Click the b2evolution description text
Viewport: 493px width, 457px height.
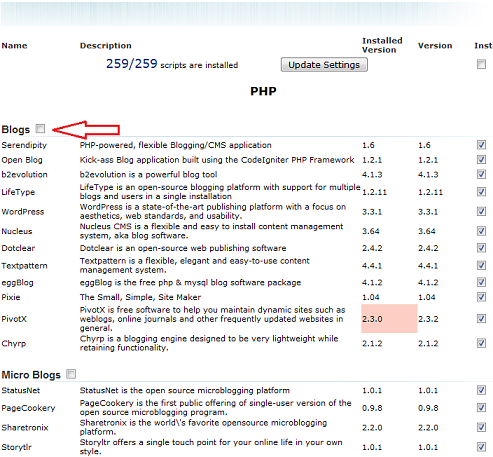(x=148, y=175)
